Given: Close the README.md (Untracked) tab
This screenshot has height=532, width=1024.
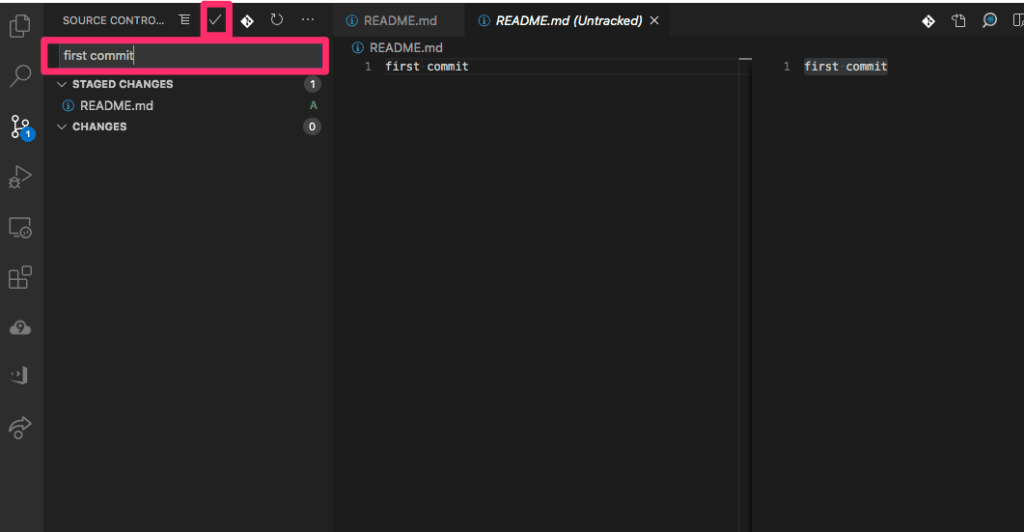Looking at the screenshot, I should [x=654, y=21].
